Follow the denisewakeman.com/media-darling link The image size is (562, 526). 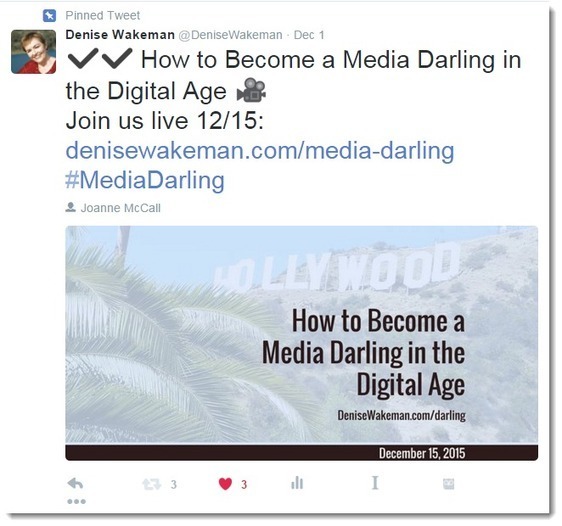[x=260, y=150]
